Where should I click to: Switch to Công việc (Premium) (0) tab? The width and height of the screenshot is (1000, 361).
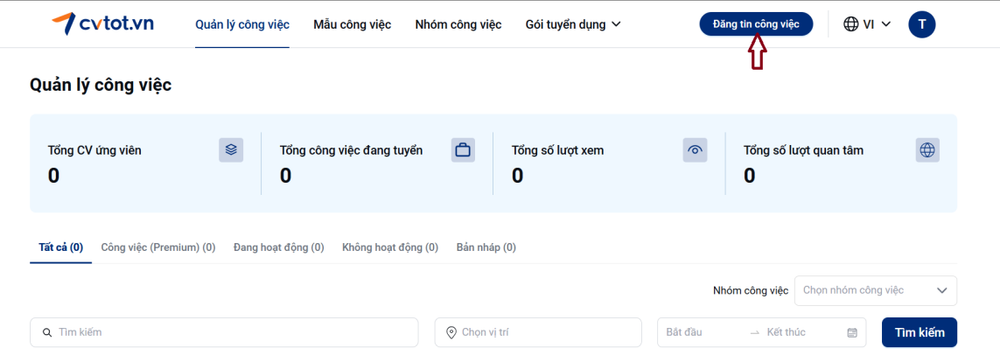point(158,247)
